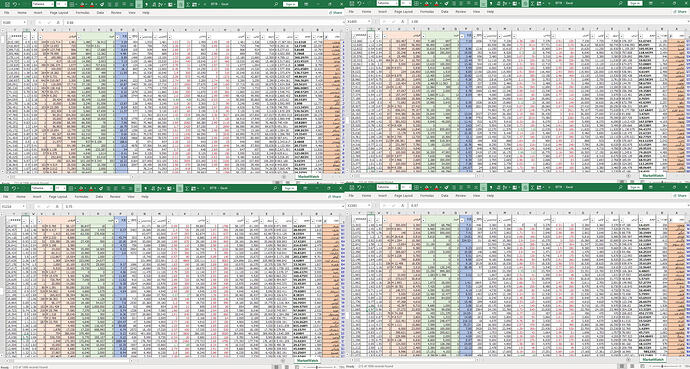Undo last action in top-right Excel window
This screenshot has height=369, width=690.
pos(359,3)
